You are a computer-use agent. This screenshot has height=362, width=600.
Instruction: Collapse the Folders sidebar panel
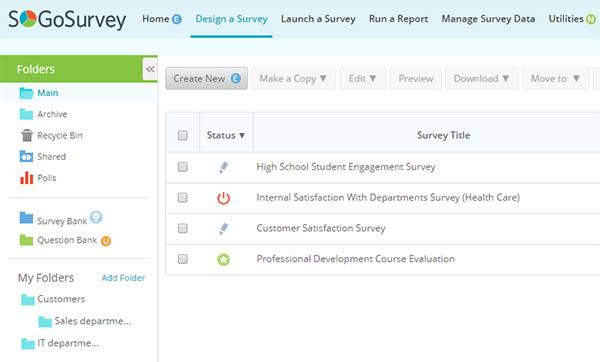point(150,69)
